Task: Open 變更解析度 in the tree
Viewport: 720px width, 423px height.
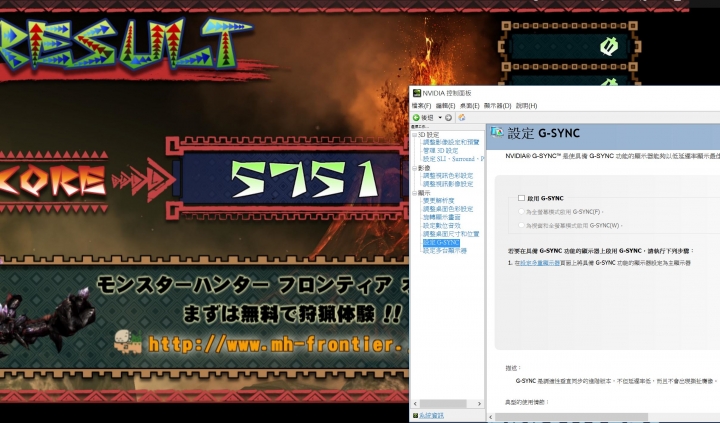Action: coord(439,201)
